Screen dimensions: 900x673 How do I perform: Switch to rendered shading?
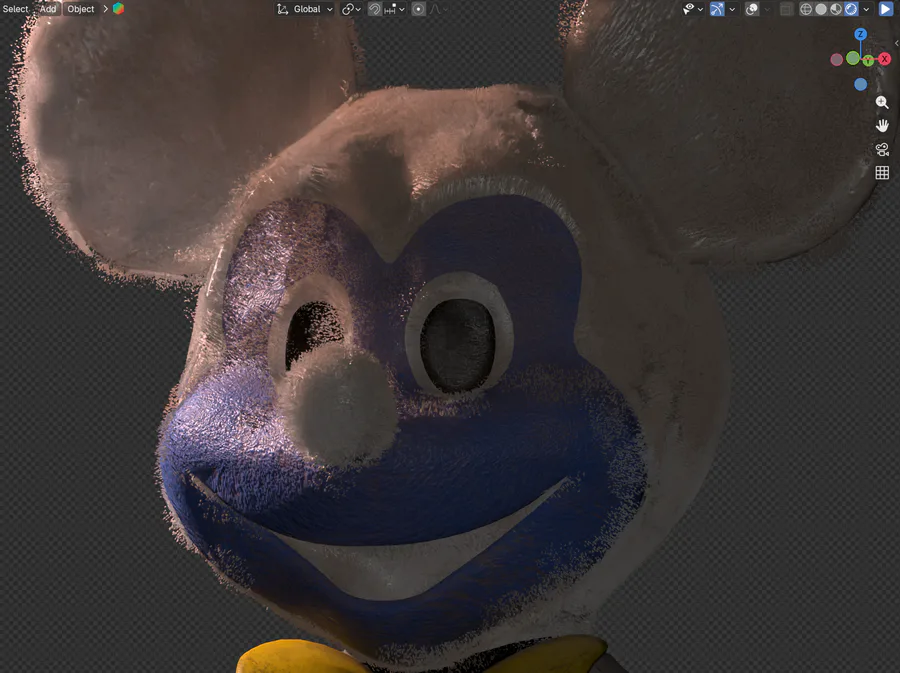[851, 9]
